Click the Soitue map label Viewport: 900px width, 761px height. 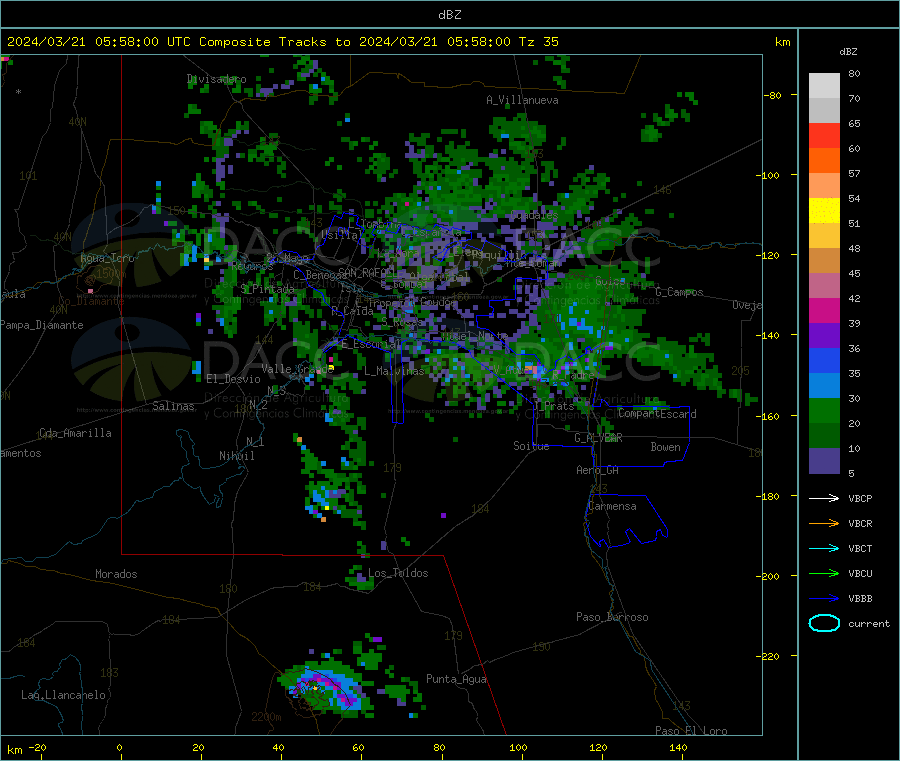531,446
